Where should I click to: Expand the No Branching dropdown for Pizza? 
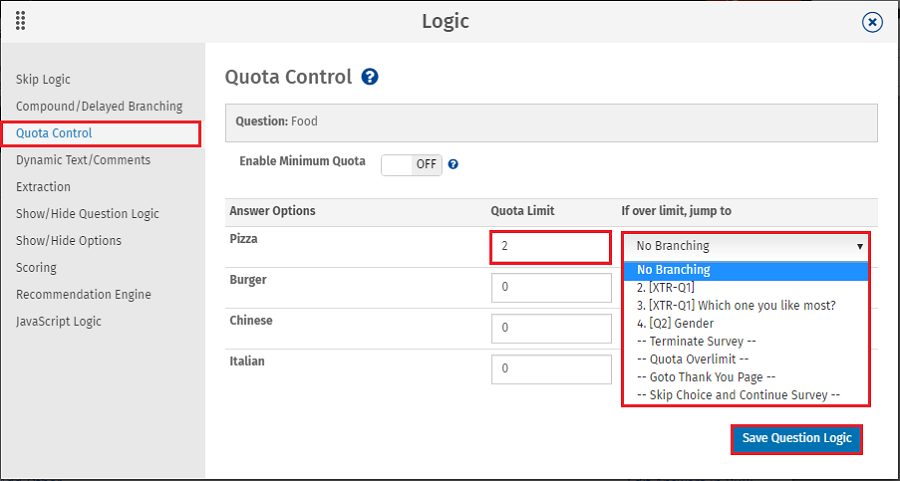(746, 246)
